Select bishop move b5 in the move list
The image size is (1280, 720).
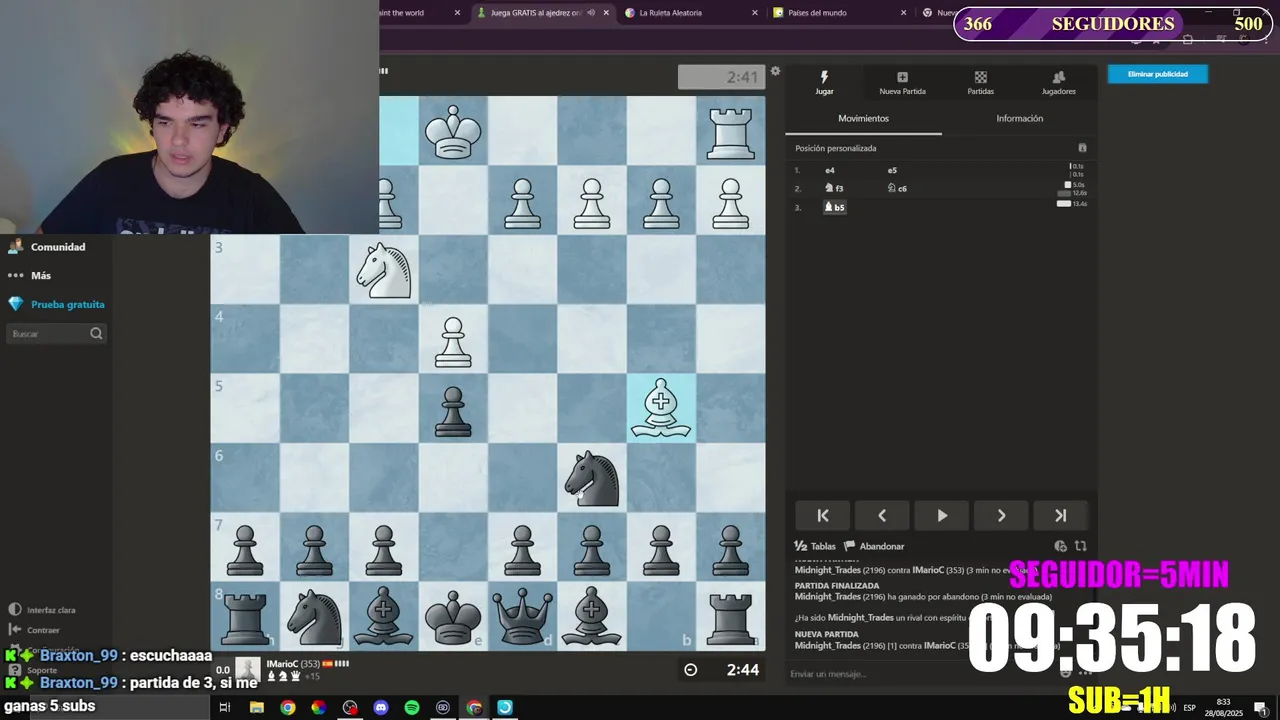click(834, 207)
